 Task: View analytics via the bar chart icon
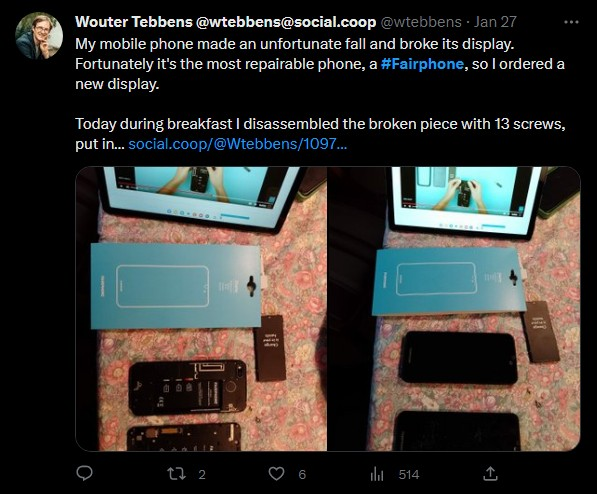[377, 474]
